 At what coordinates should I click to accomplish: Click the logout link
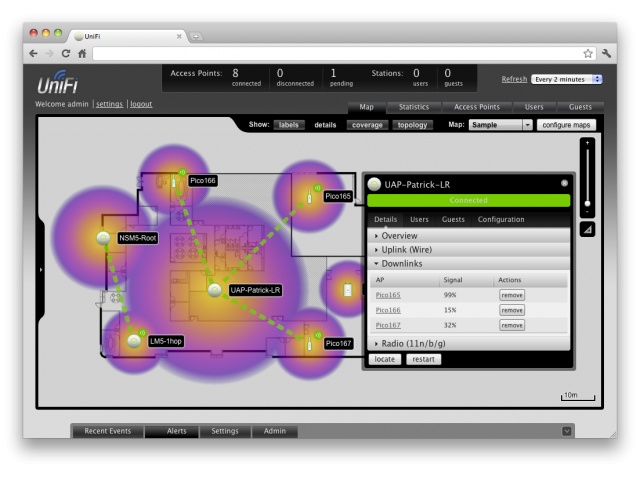point(141,104)
